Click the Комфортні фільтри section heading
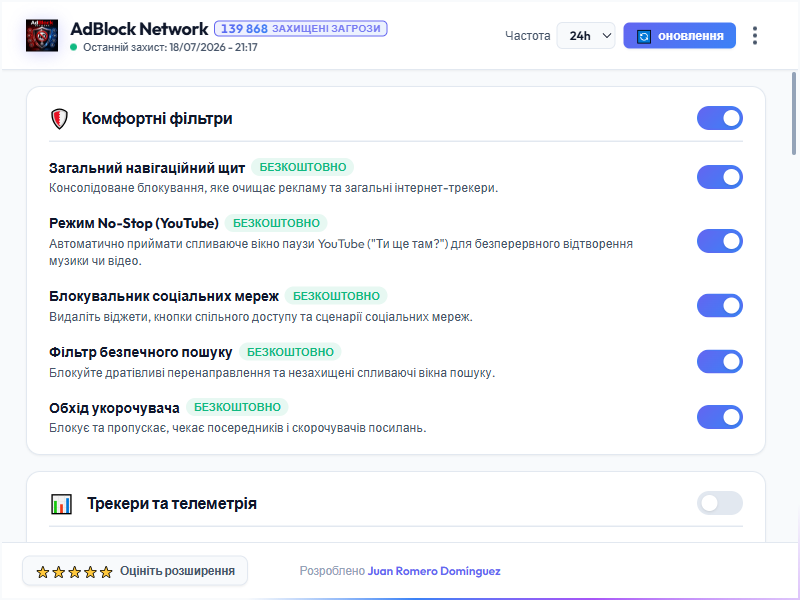800x600 pixels. [x=157, y=118]
